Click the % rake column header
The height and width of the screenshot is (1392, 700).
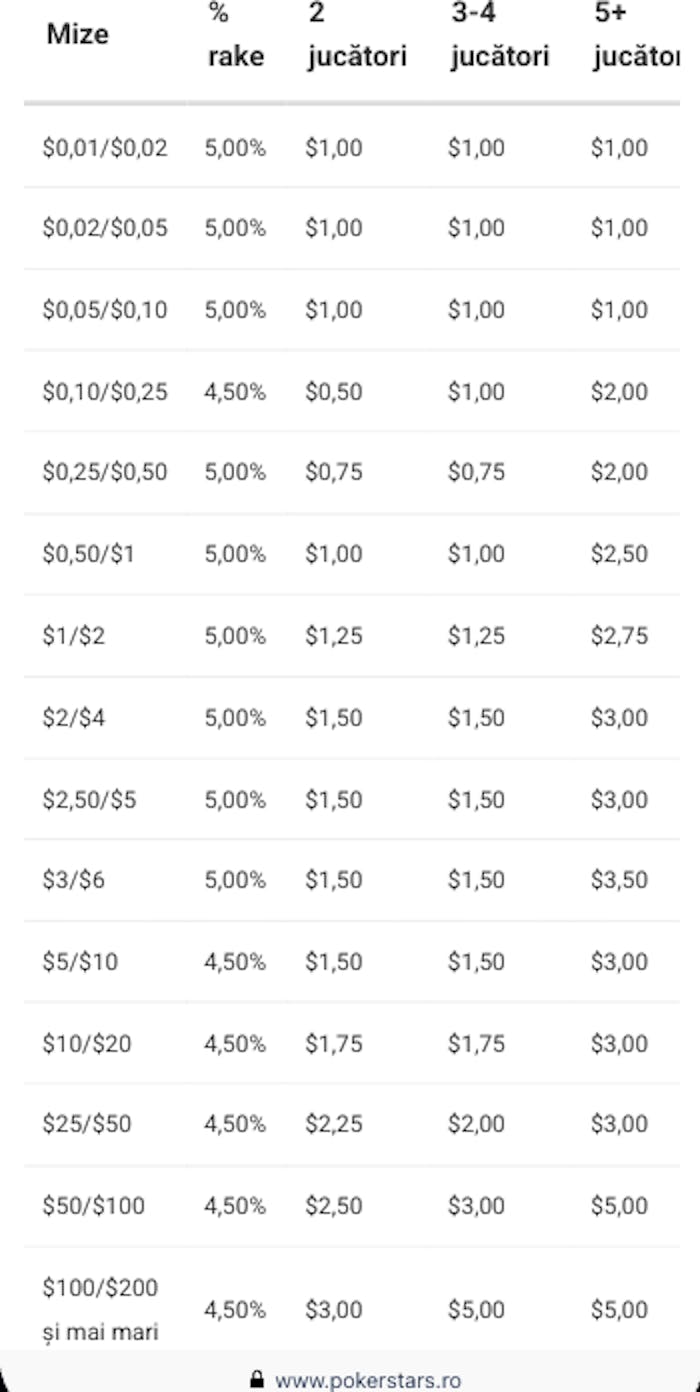click(x=236, y=35)
